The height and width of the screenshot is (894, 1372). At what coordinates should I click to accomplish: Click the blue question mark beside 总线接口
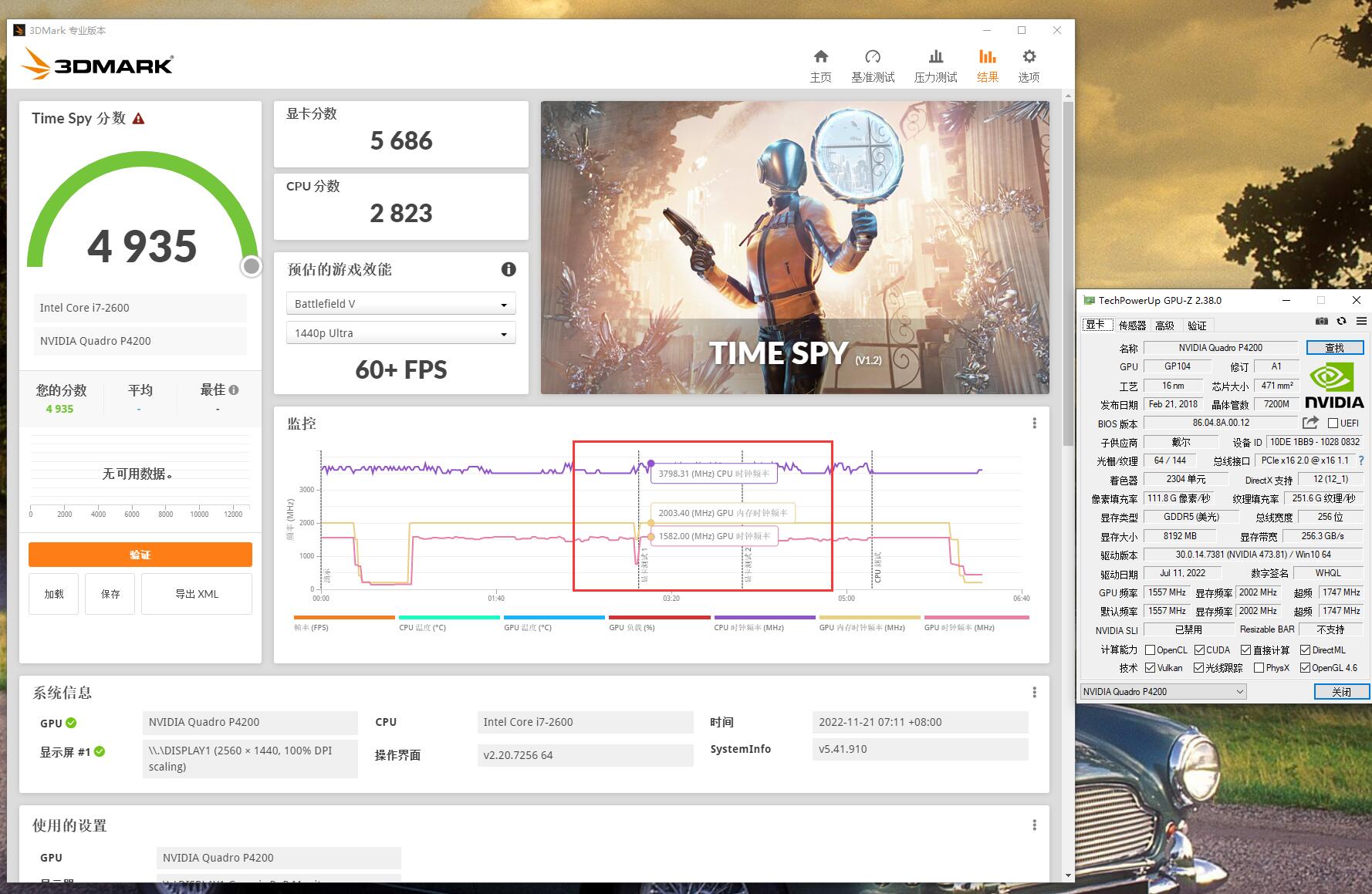1361,460
